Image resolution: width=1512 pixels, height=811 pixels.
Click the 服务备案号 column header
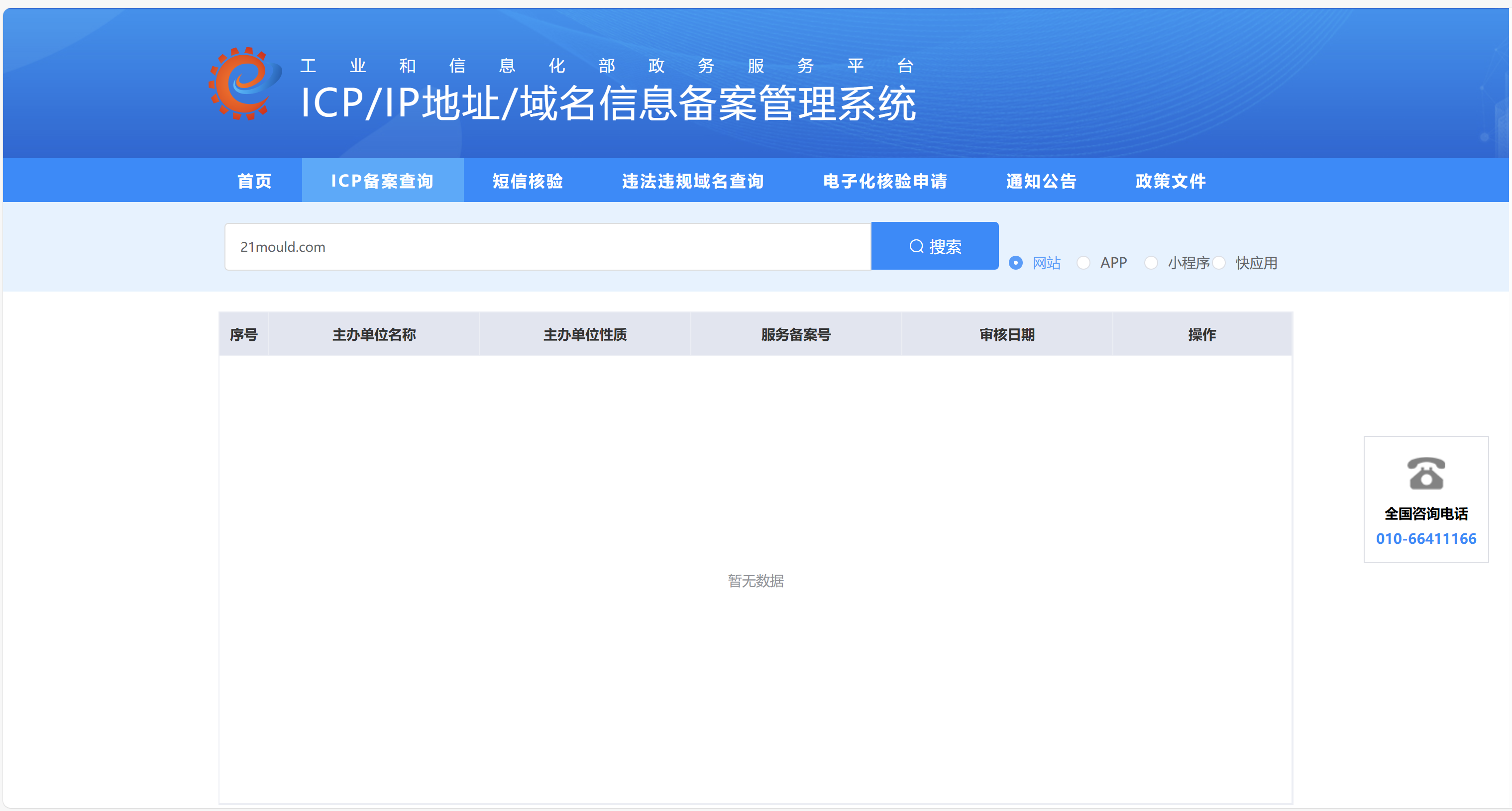[x=795, y=334]
